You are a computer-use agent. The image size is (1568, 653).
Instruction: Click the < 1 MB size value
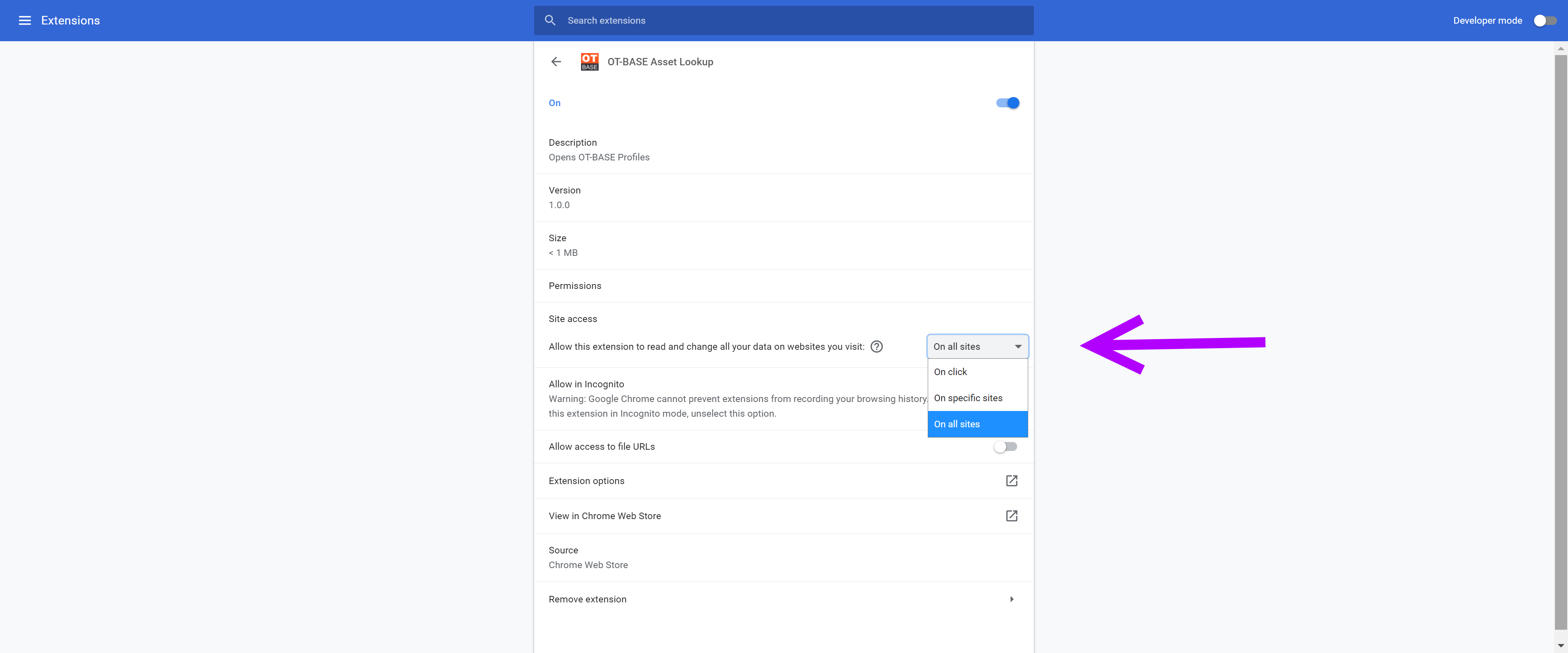click(x=563, y=253)
